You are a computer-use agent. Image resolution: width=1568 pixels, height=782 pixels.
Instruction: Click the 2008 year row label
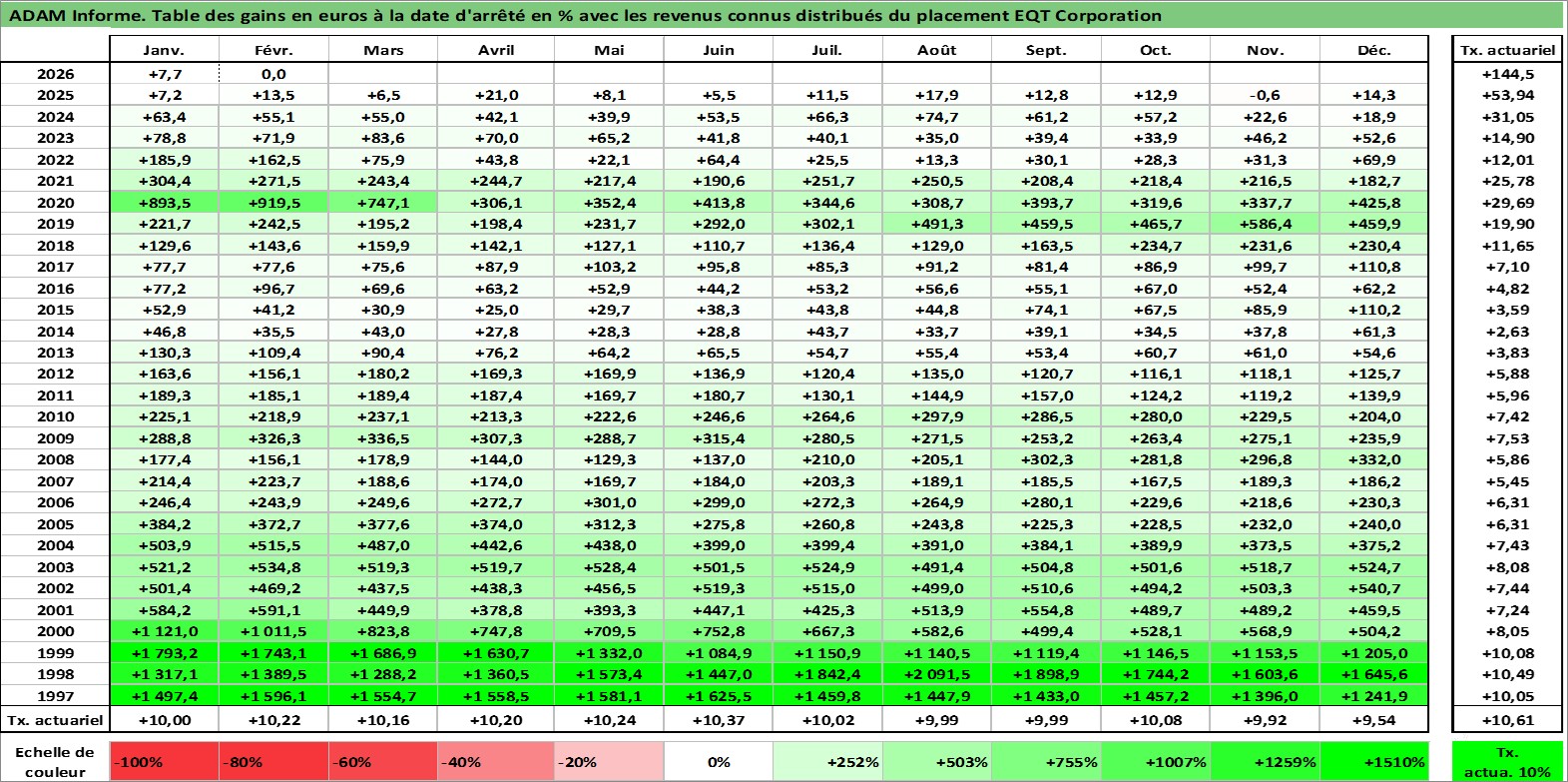click(x=55, y=459)
